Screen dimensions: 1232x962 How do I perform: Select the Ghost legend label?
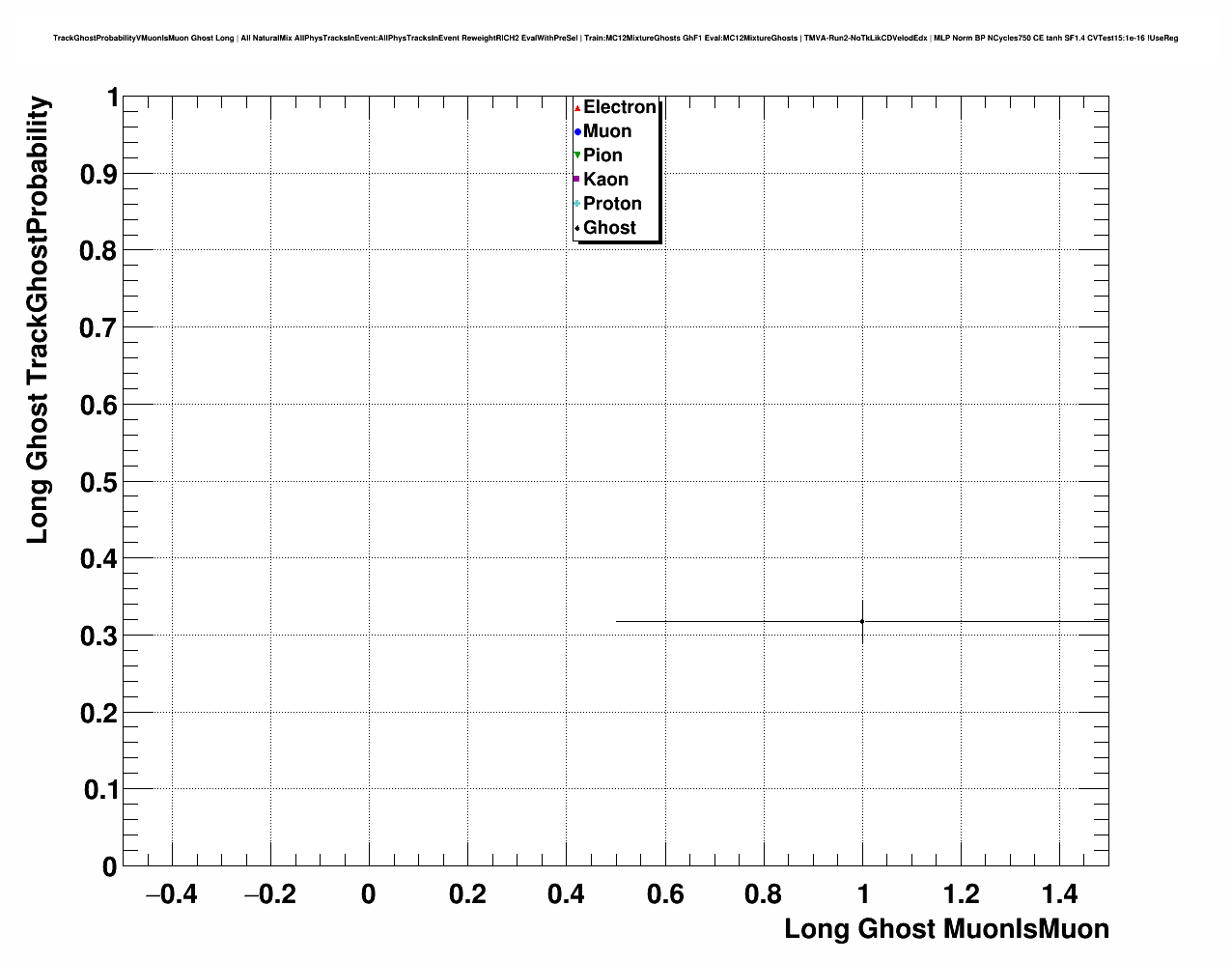610,228
